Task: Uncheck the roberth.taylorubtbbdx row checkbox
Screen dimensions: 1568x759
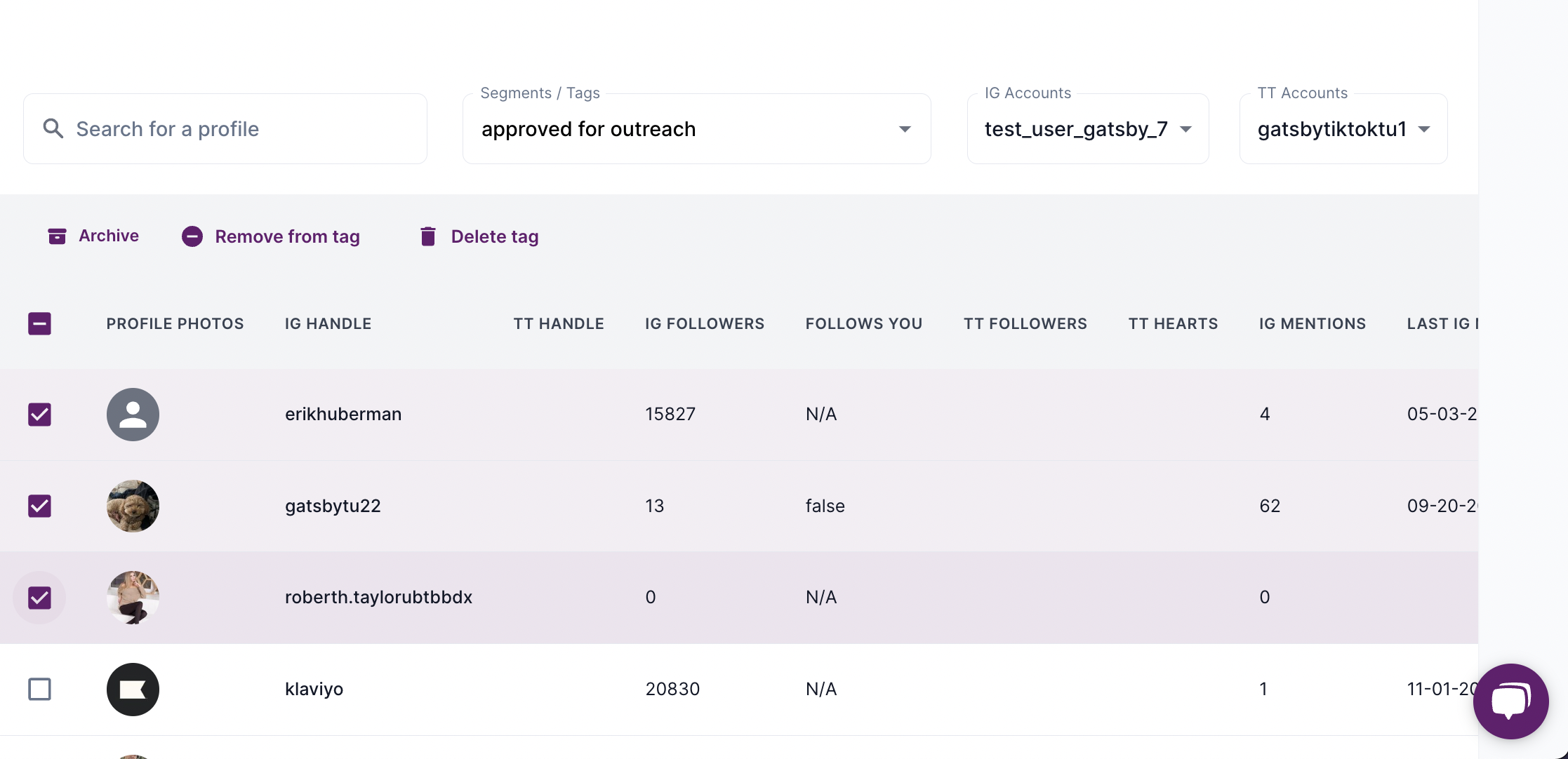Action: 39,598
